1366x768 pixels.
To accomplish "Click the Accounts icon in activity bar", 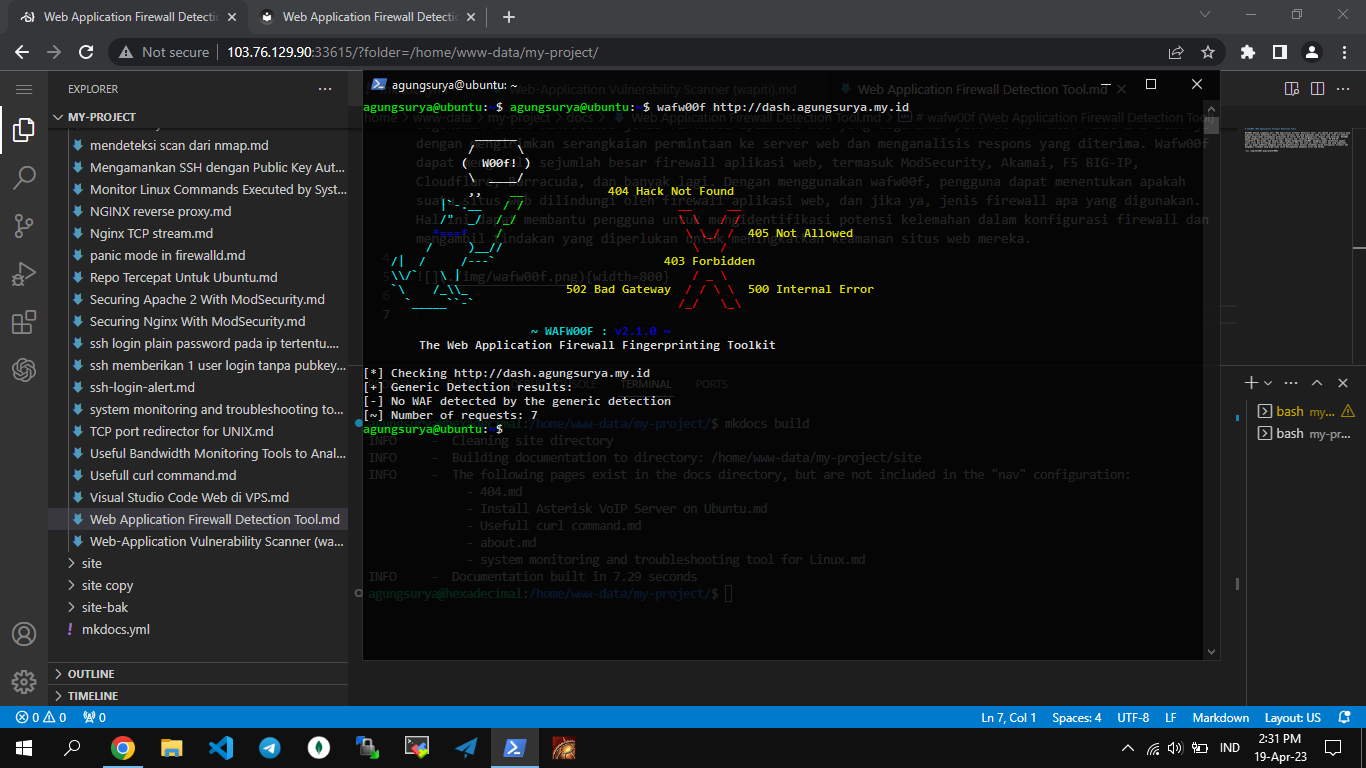I will pos(24,634).
